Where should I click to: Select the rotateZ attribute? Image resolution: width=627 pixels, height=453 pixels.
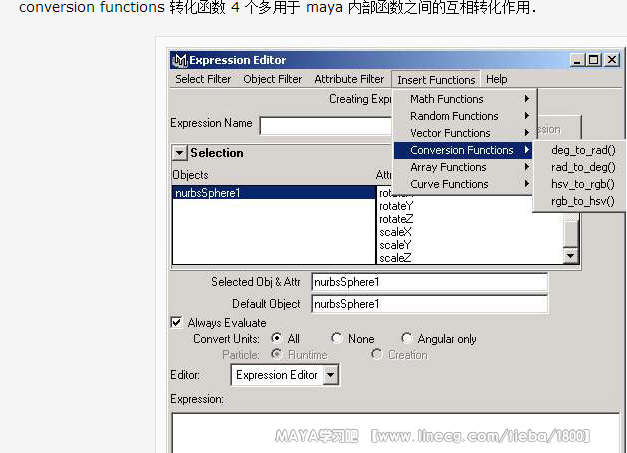coord(396,219)
